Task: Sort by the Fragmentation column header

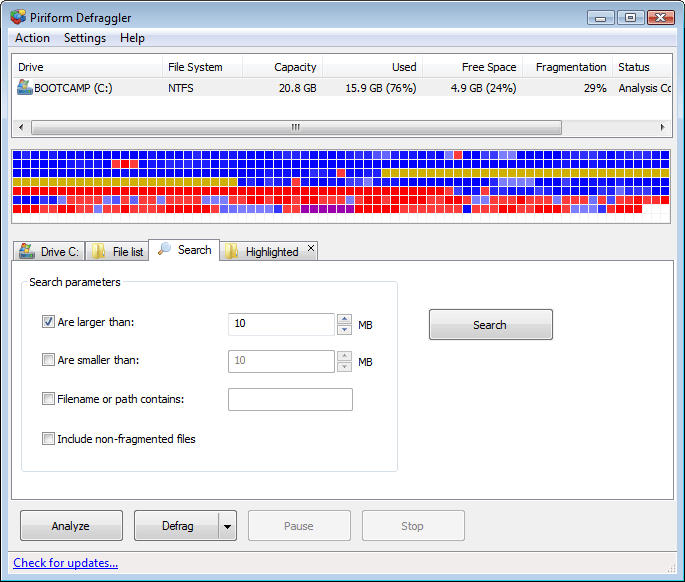Action: 567,67
